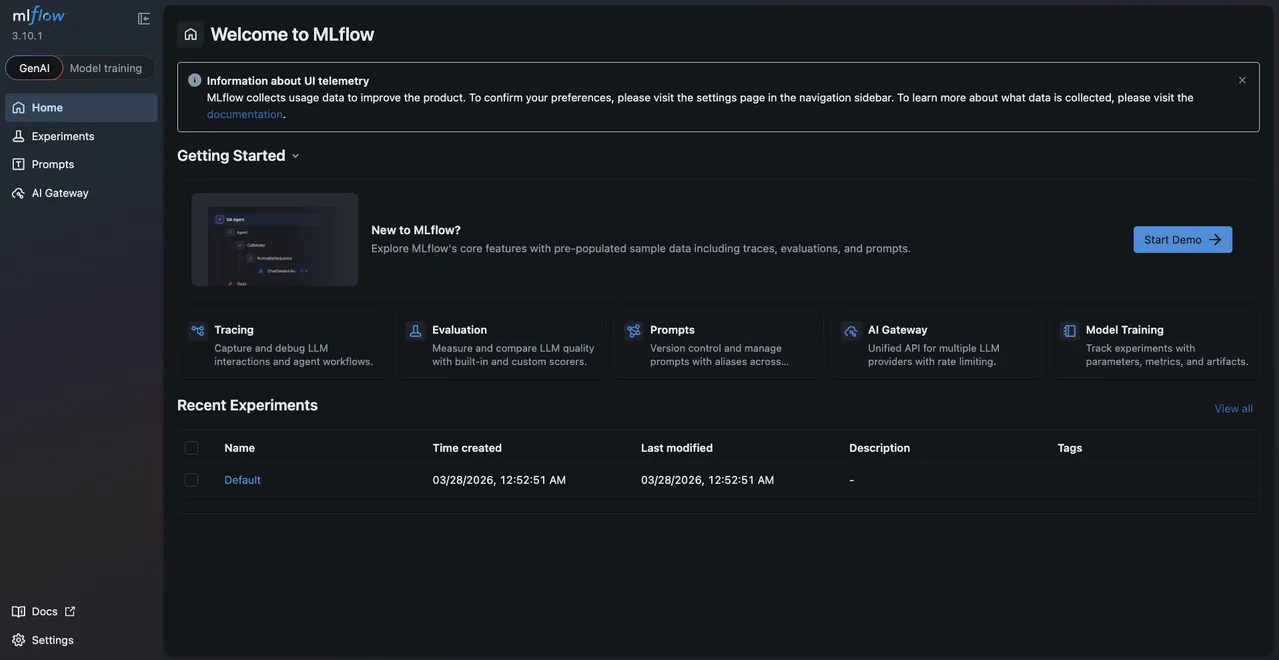Screen dimensions: 1279x660
Task: Collapse the sidebar with the toggle icon
Action: pyautogui.click(x=144, y=19)
